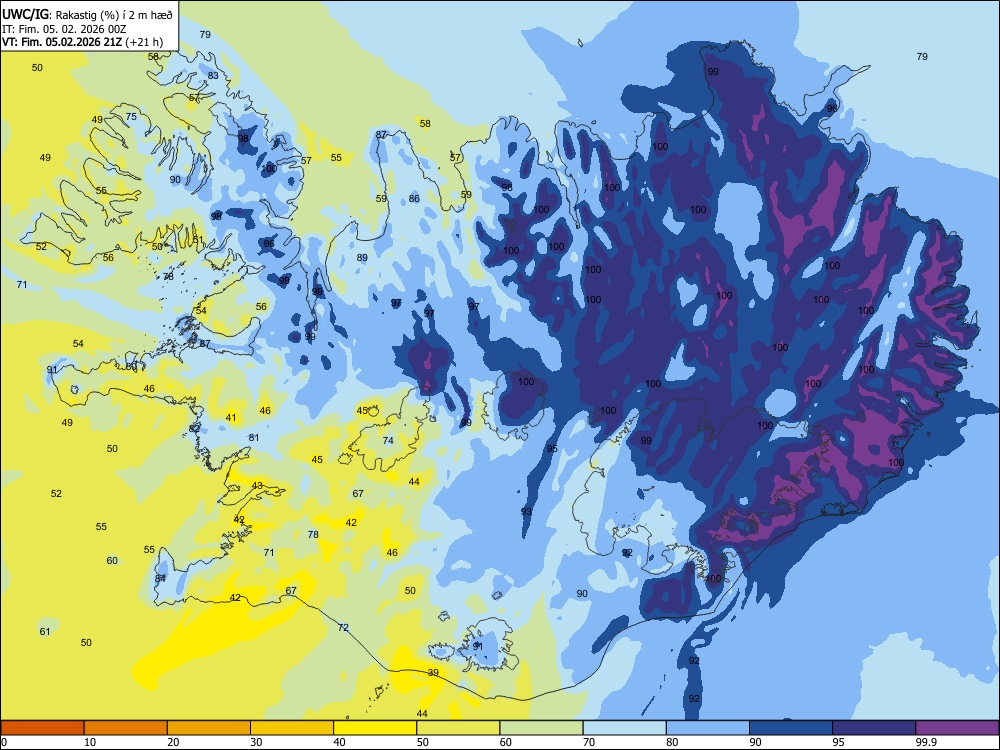This screenshot has width=1000, height=750.
Task: Click the humidity value '93' on the map
Action: [526, 511]
